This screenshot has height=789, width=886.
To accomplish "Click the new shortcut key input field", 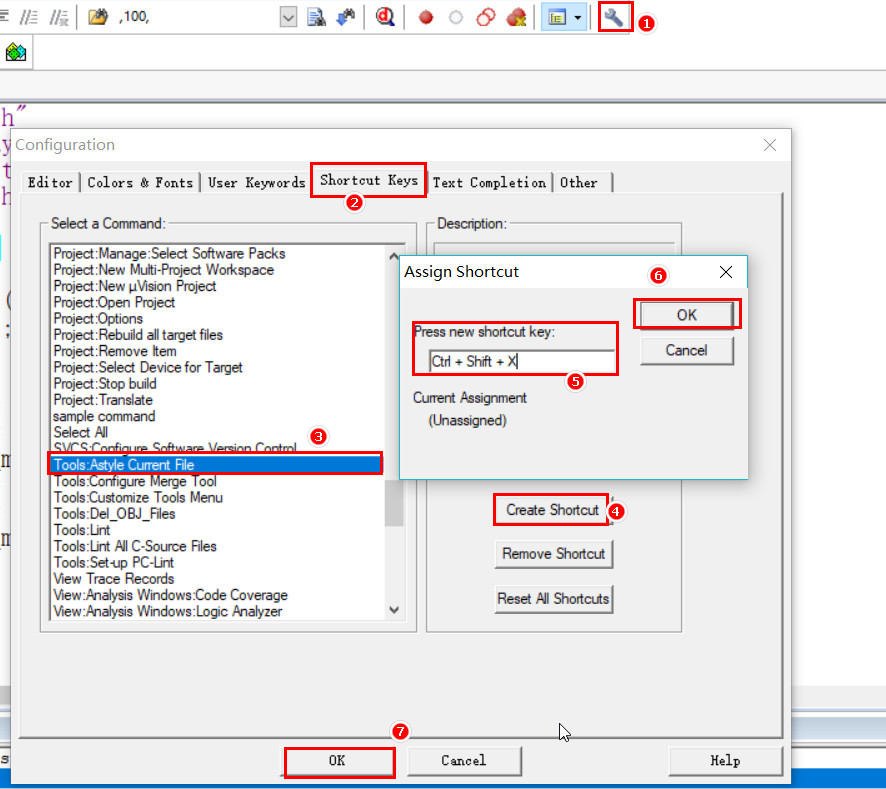I will (x=522, y=361).
